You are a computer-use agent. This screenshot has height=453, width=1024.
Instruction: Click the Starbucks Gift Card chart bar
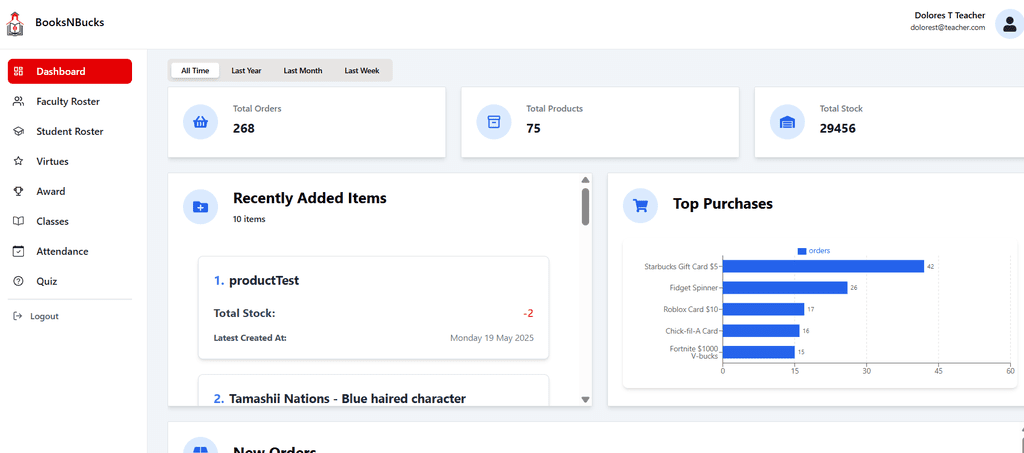tap(823, 266)
